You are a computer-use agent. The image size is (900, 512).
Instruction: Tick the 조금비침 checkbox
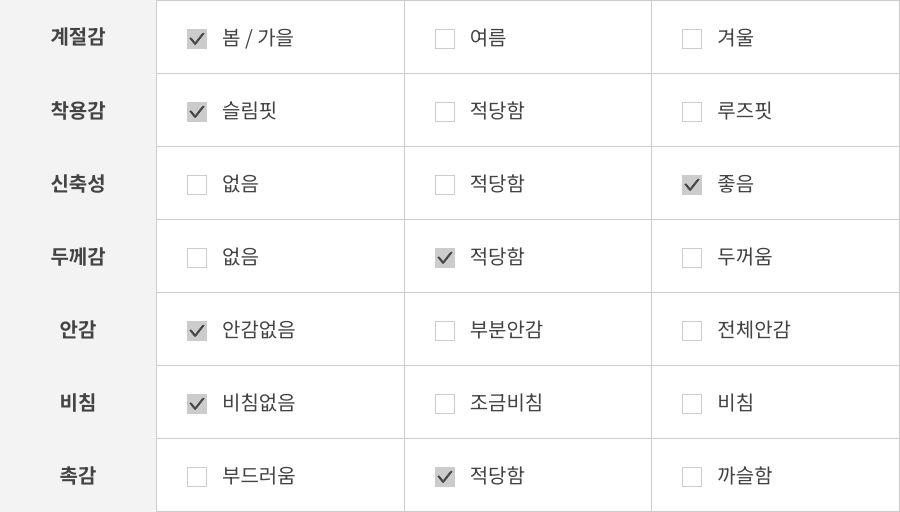(445, 404)
